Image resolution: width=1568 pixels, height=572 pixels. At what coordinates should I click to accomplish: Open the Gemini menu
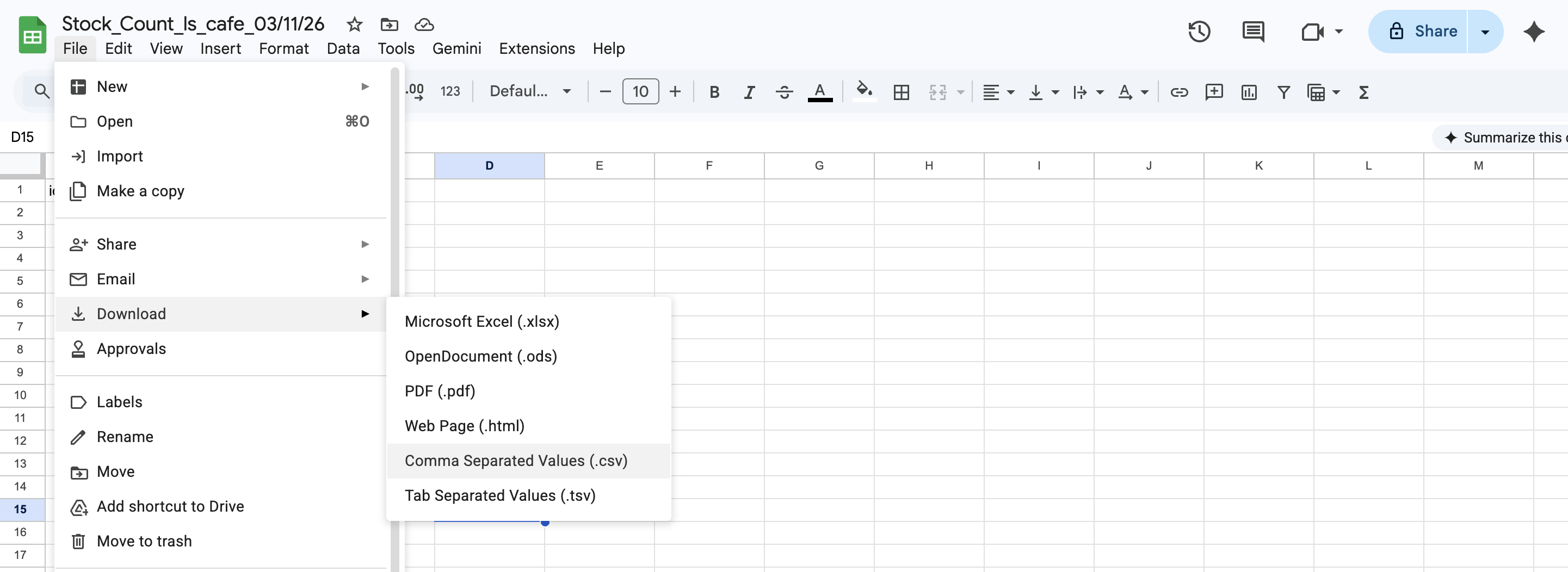pos(456,49)
